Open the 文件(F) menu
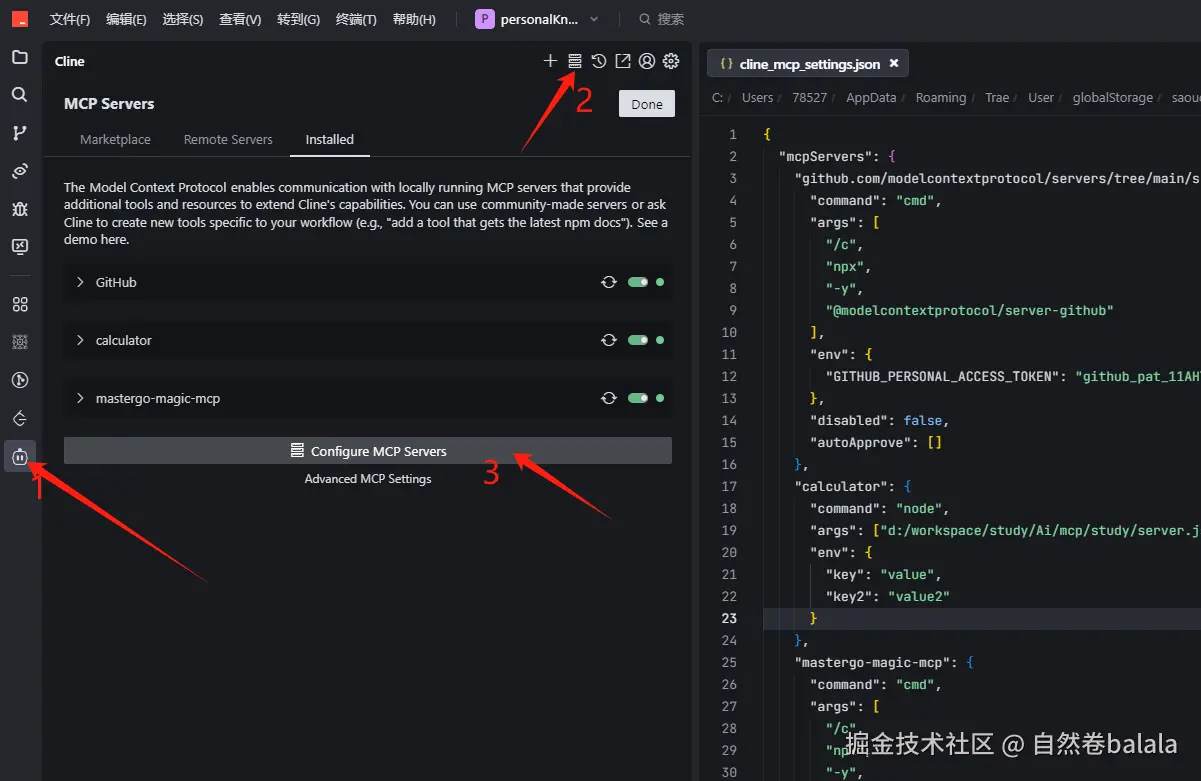 tap(70, 19)
